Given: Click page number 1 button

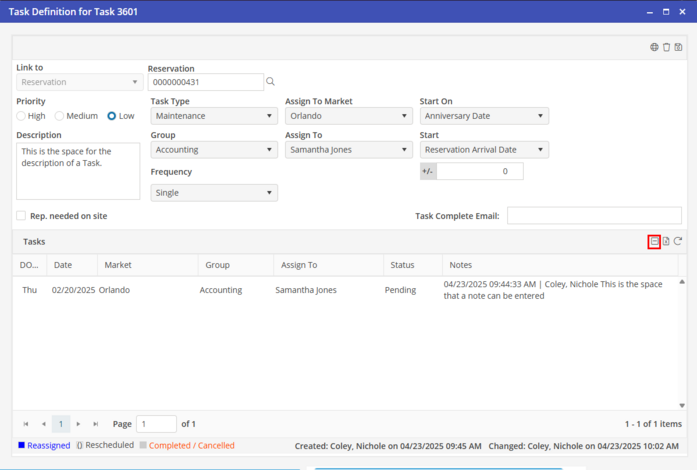Looking at the screenshot, I should click(x=61, y=424).
